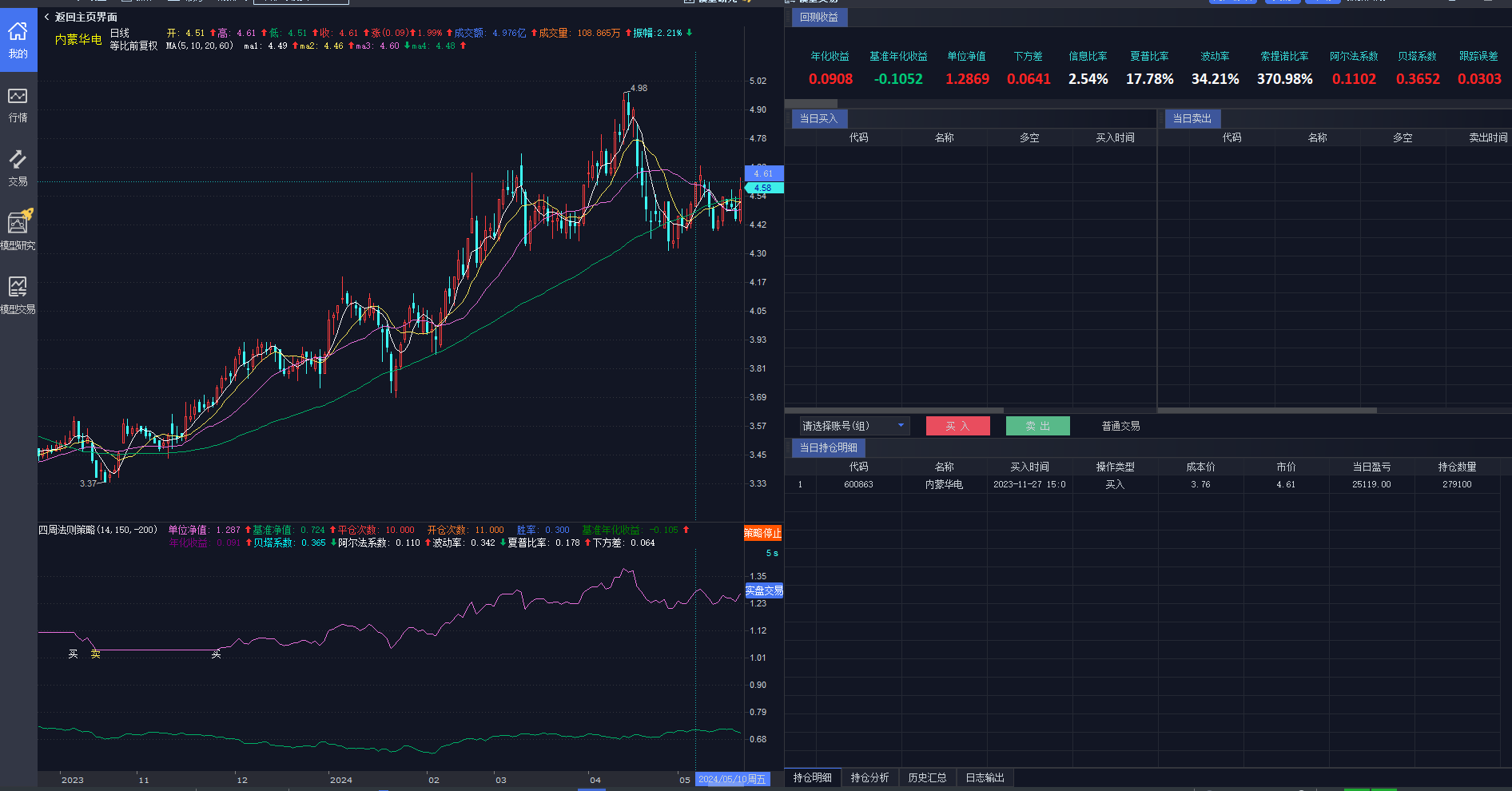The image size is (1512, 791).
Task: Open the 模型研究 model research icon
Action: (18, 231)
